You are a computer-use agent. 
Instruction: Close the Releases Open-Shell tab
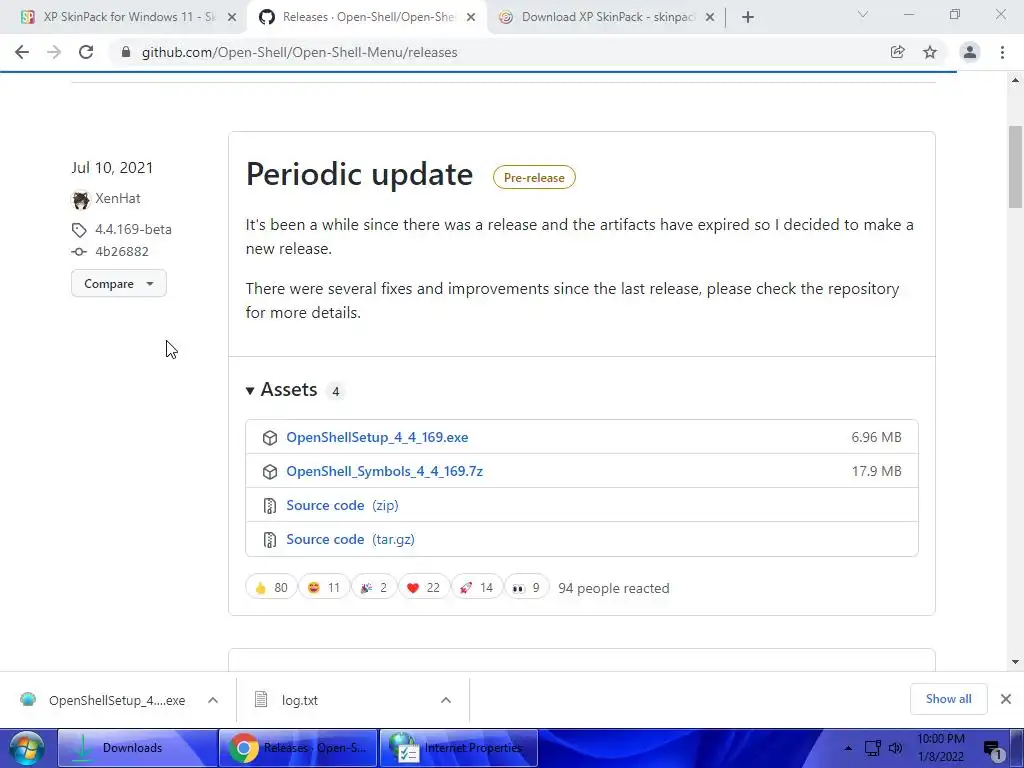point(471,18)
